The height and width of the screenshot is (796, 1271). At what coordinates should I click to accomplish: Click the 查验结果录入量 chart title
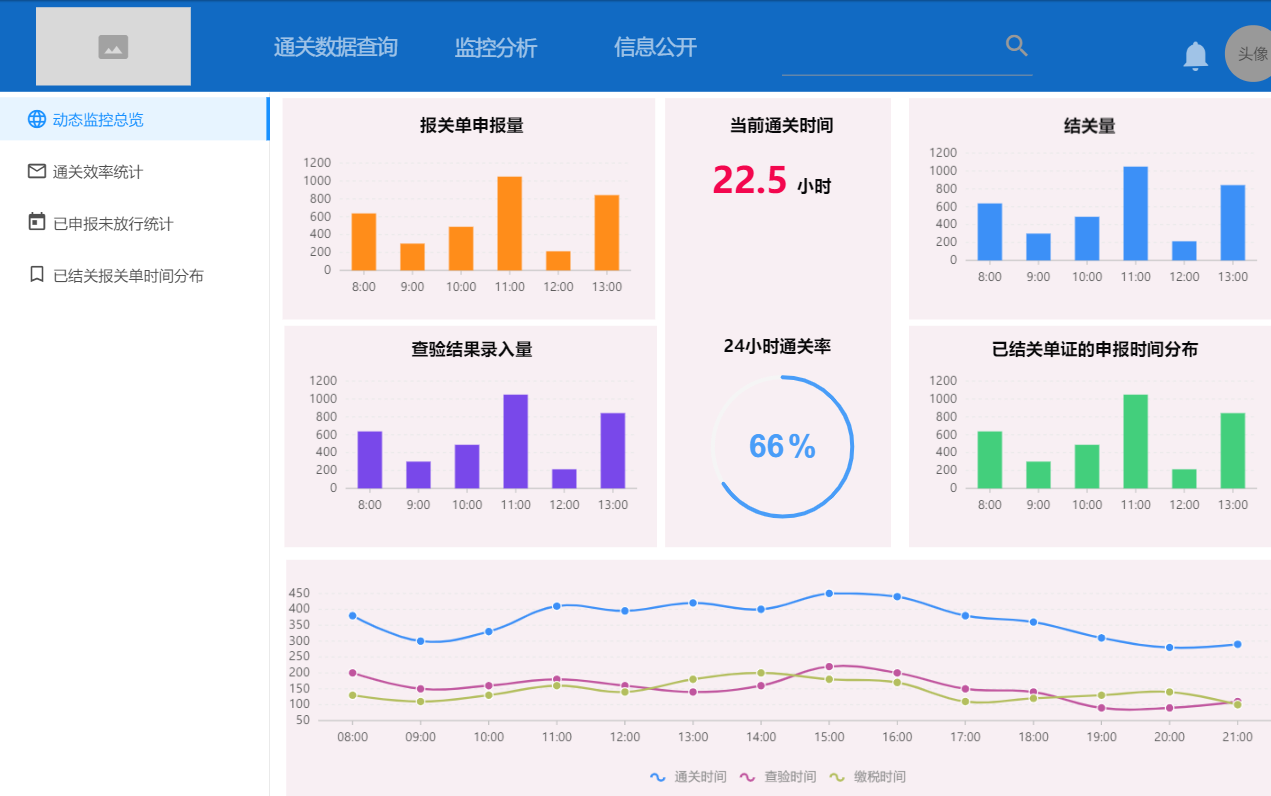472,349
